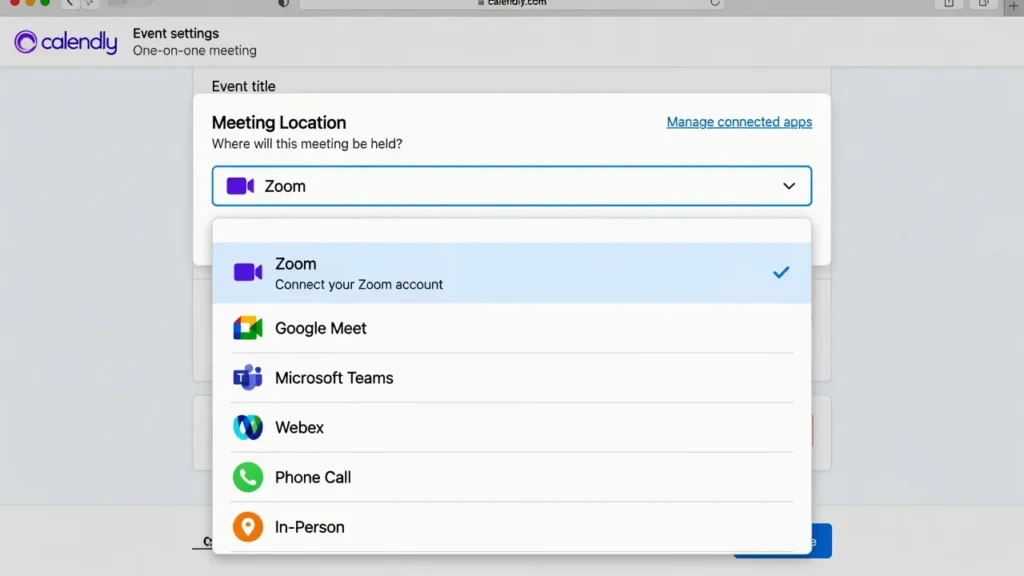
Task: Open a new tab with the plus icon
Action: coord(1013,4)
